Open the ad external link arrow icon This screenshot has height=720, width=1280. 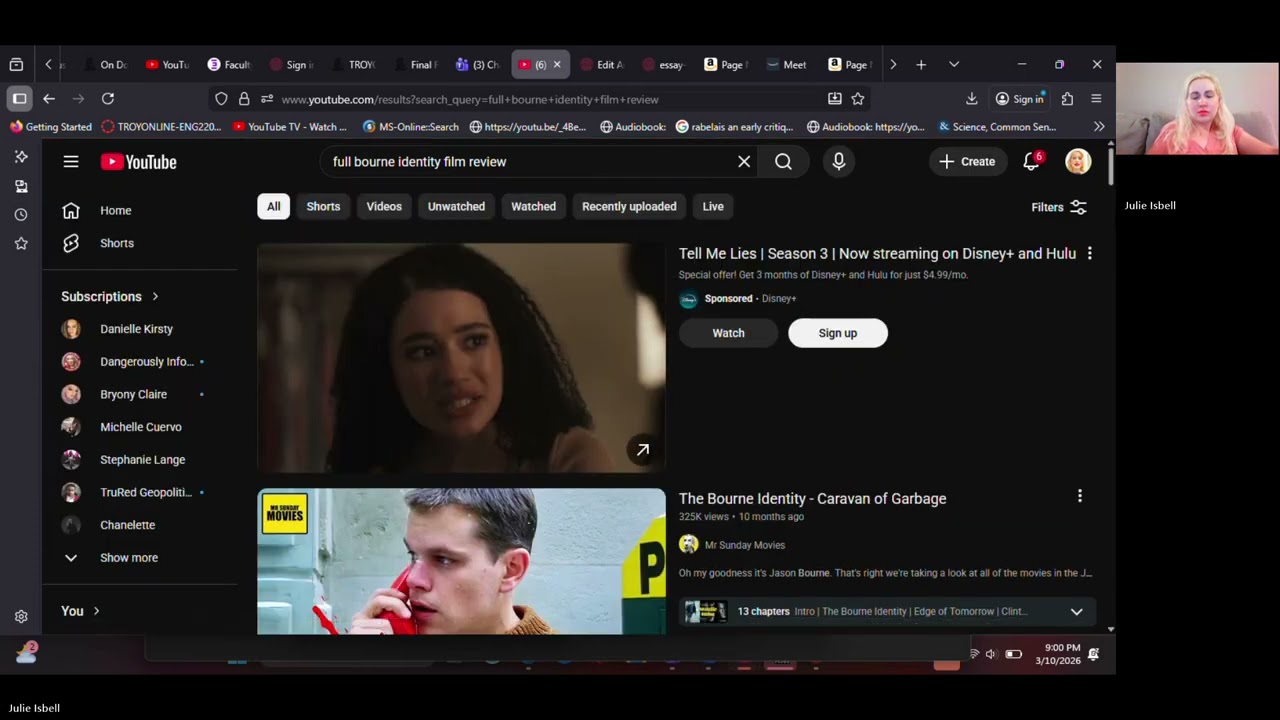643,450
